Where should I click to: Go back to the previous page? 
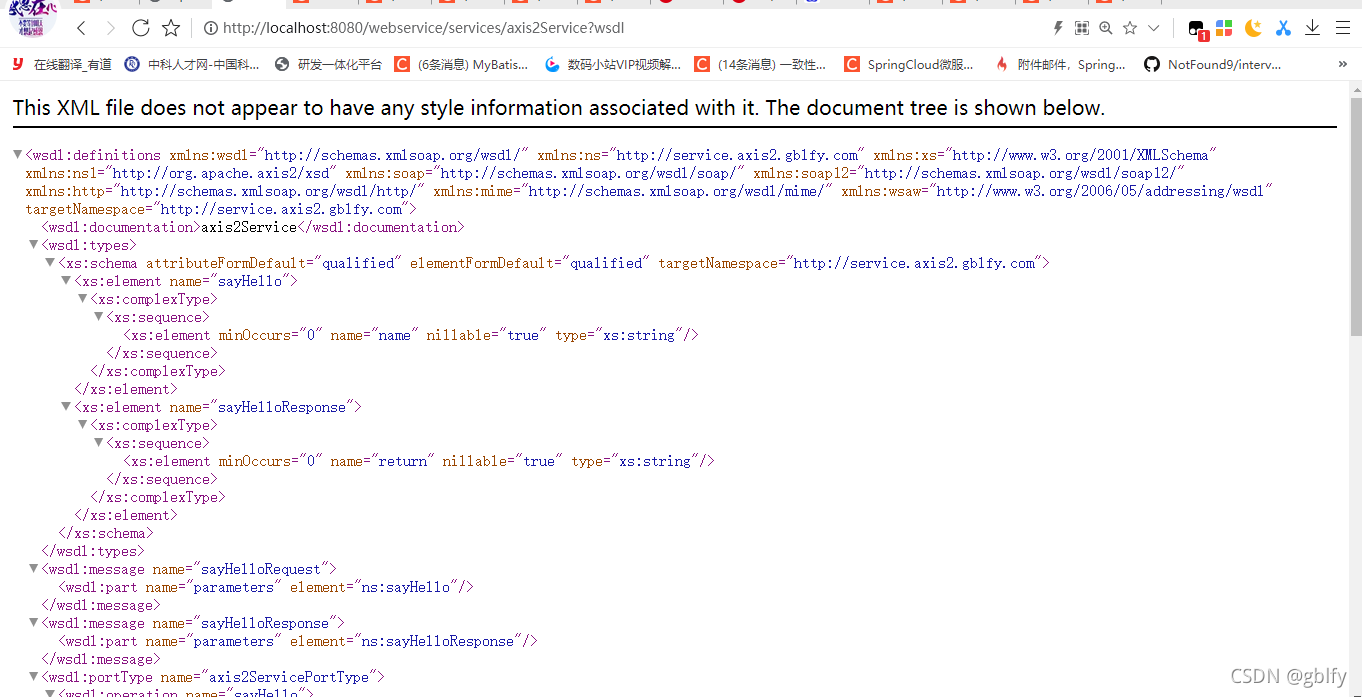82,28
